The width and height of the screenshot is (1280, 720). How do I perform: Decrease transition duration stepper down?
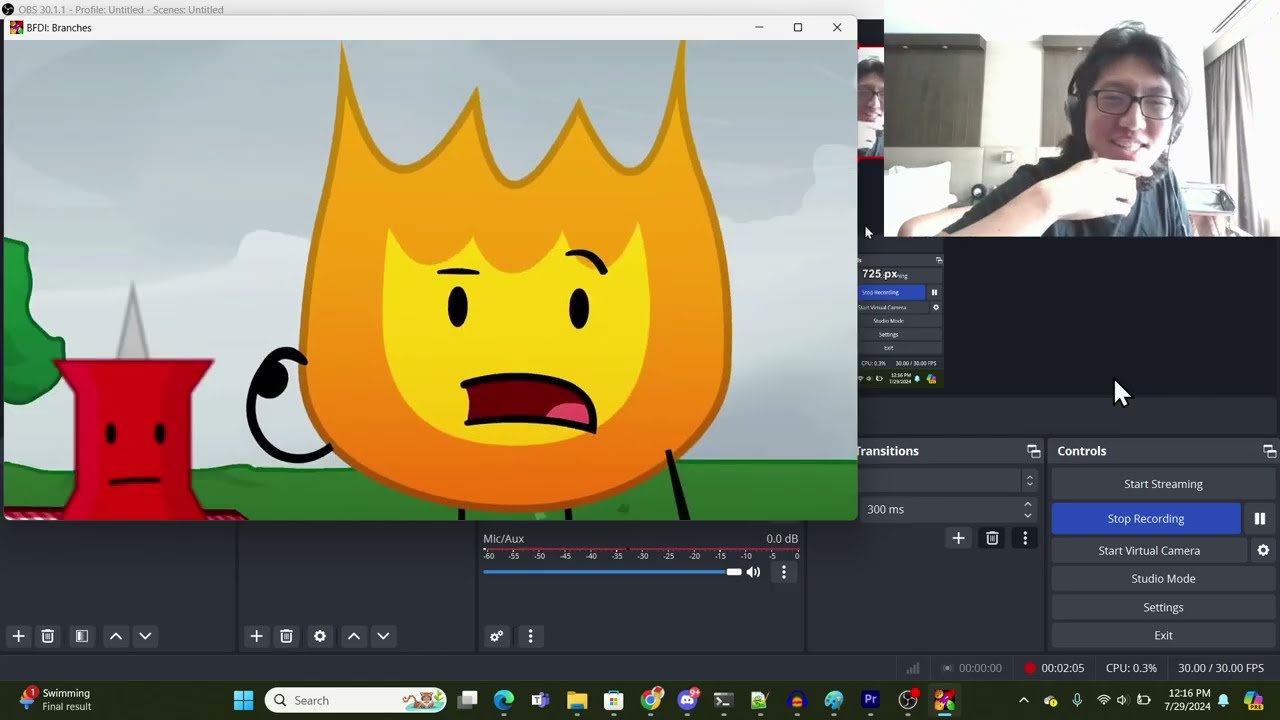pos(1028,514)
